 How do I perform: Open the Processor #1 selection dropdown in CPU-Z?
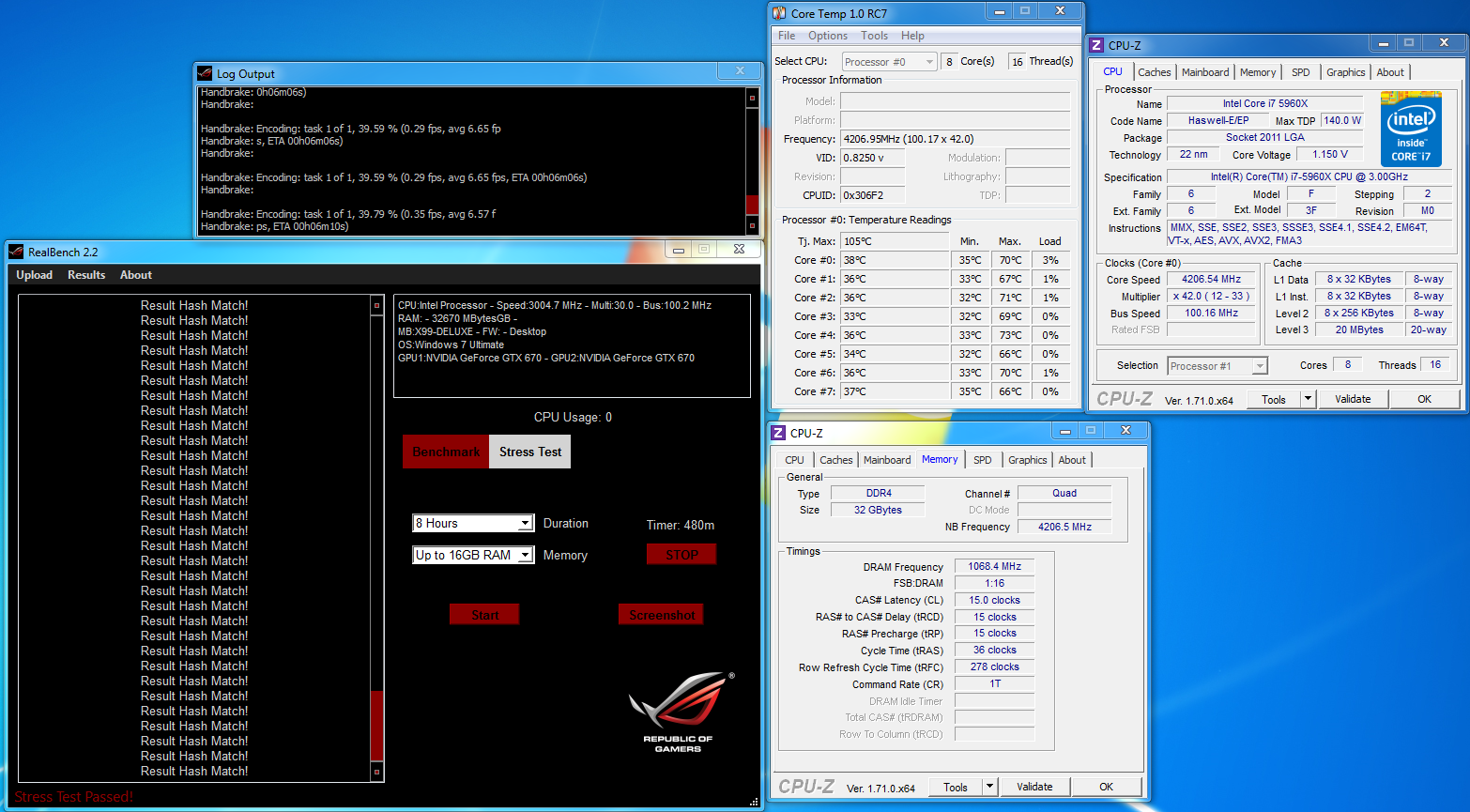pos(1260,366)
